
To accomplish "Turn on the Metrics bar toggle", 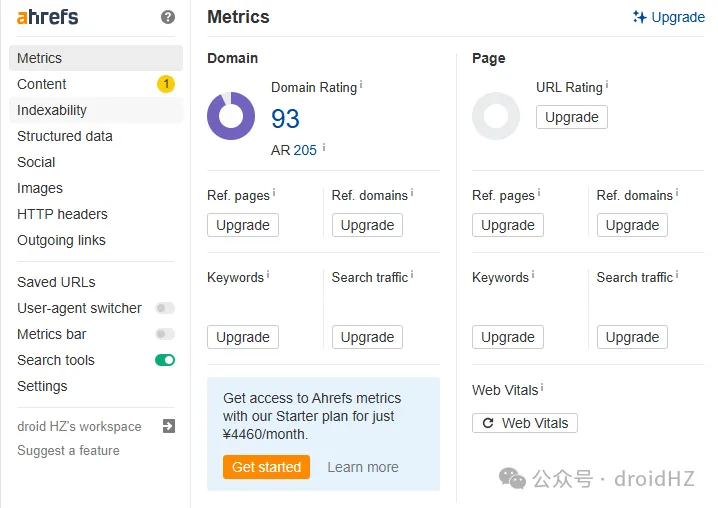I will click(x=165, y=334).
